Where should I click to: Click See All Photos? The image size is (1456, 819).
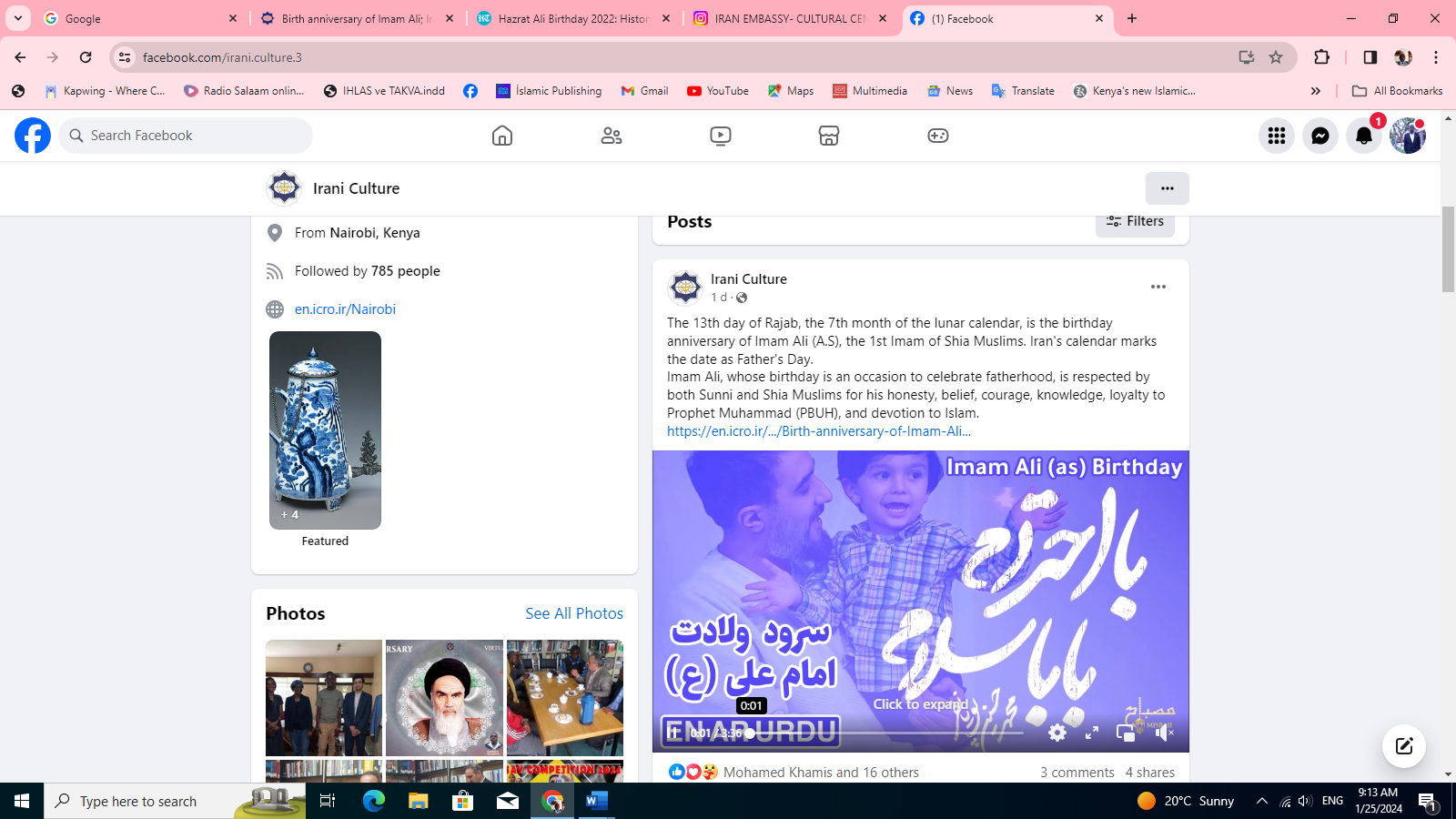pyautogui.click(x=574, y=613)
